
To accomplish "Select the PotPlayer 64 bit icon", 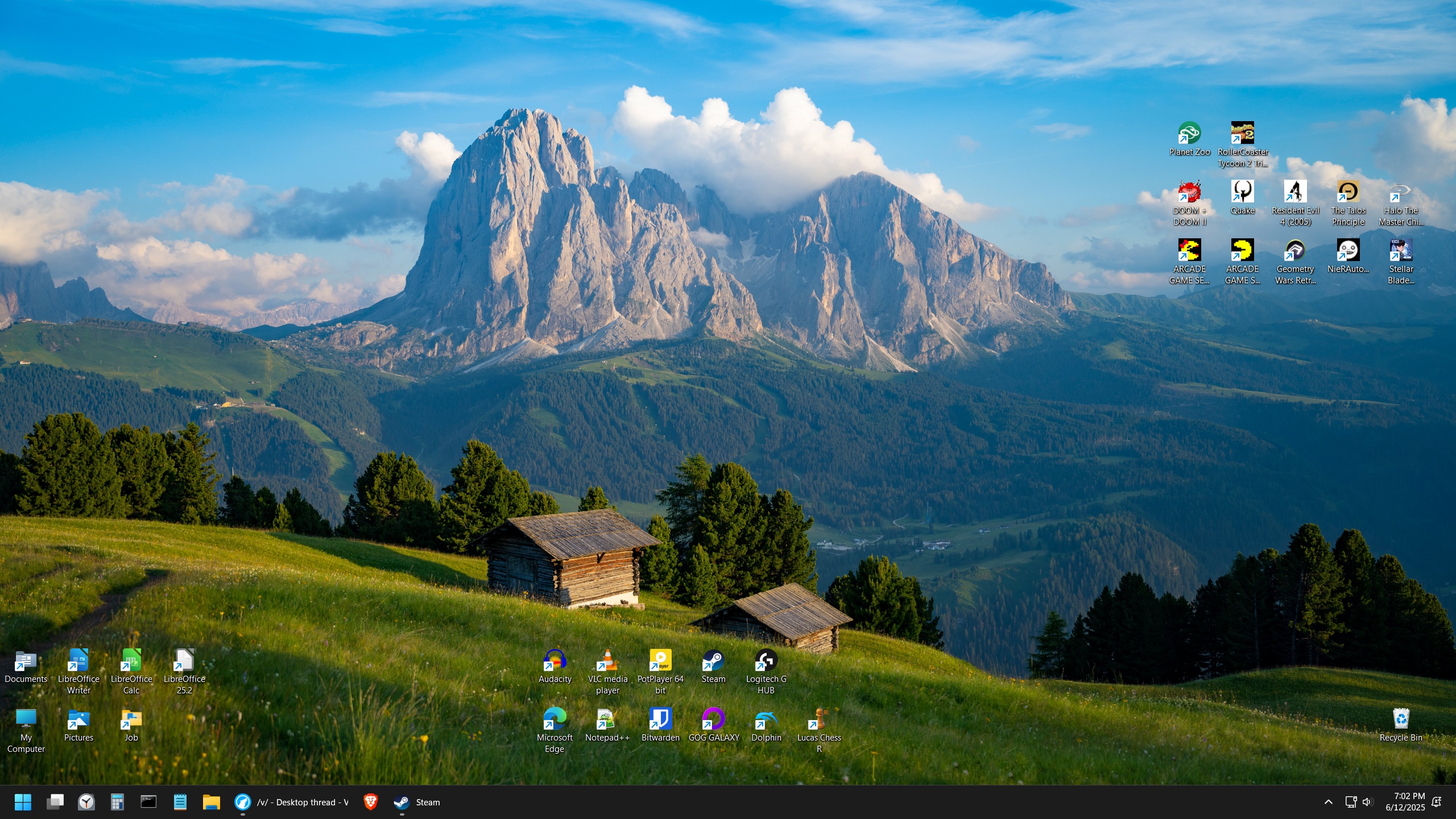I will pyautogui.click(x=660, y=672).
